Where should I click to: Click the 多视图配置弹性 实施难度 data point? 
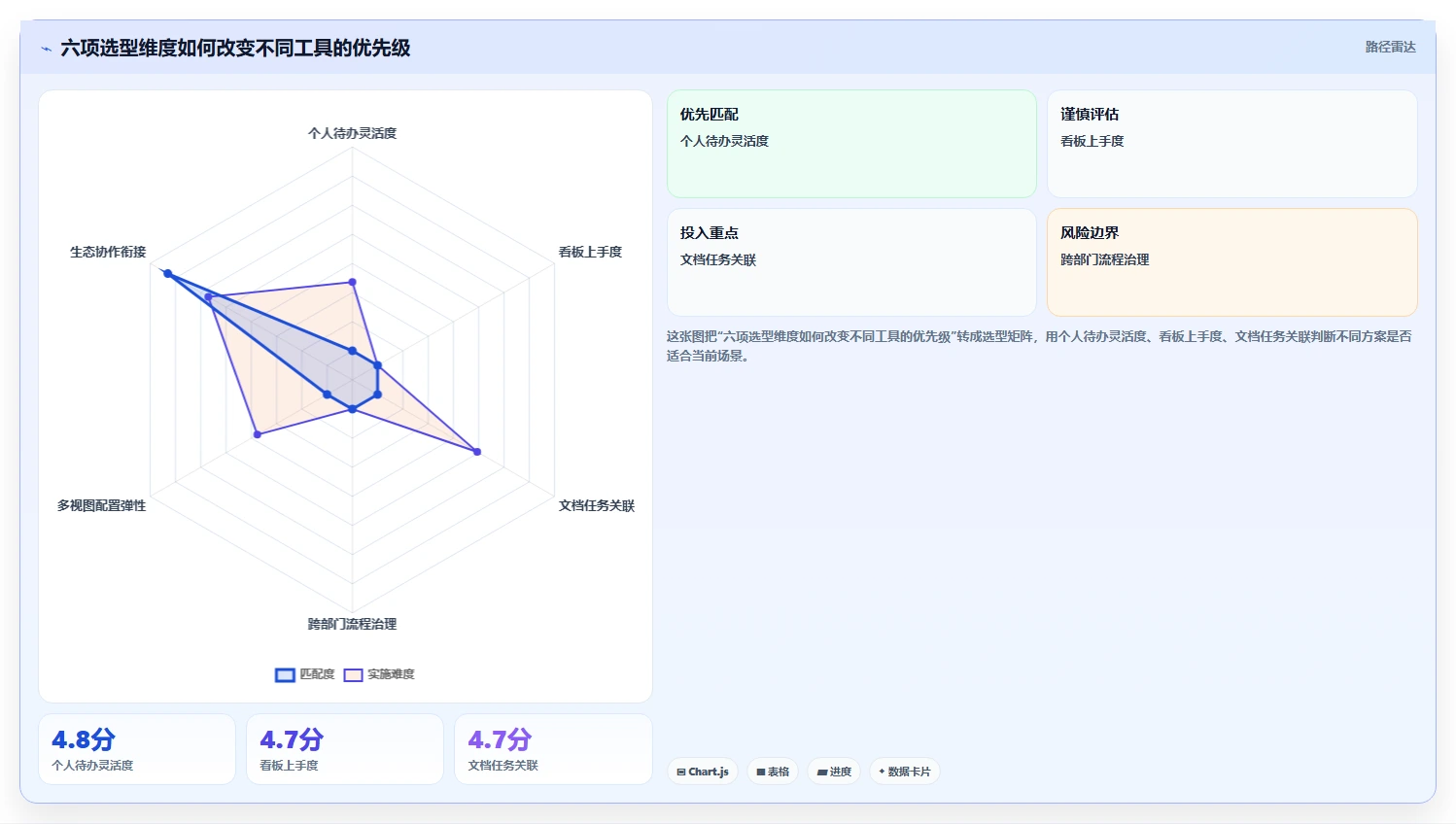pos(257,434)
